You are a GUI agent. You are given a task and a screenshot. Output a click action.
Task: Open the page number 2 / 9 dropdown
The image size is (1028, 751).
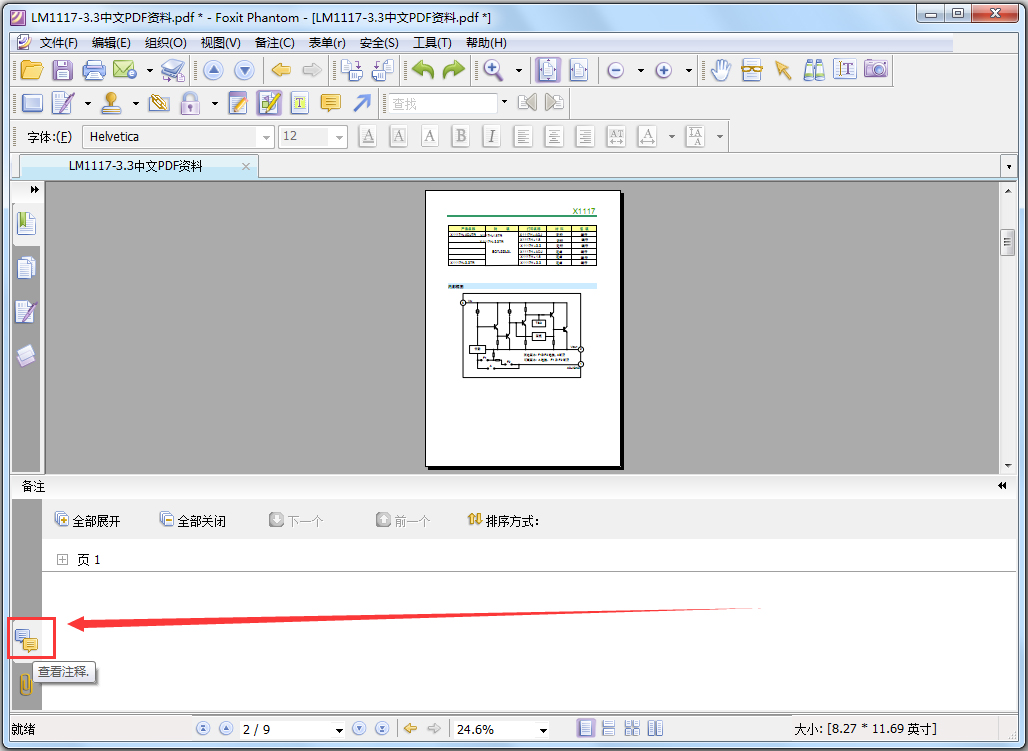coord(339,730)
